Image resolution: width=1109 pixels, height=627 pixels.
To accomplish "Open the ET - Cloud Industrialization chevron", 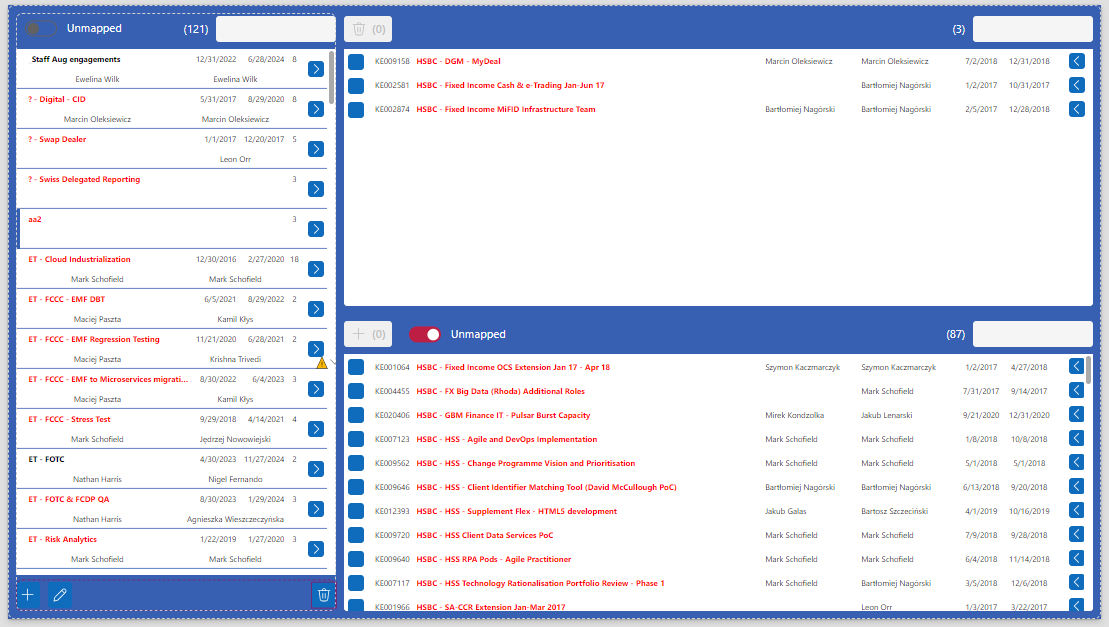I will point(316,269).
